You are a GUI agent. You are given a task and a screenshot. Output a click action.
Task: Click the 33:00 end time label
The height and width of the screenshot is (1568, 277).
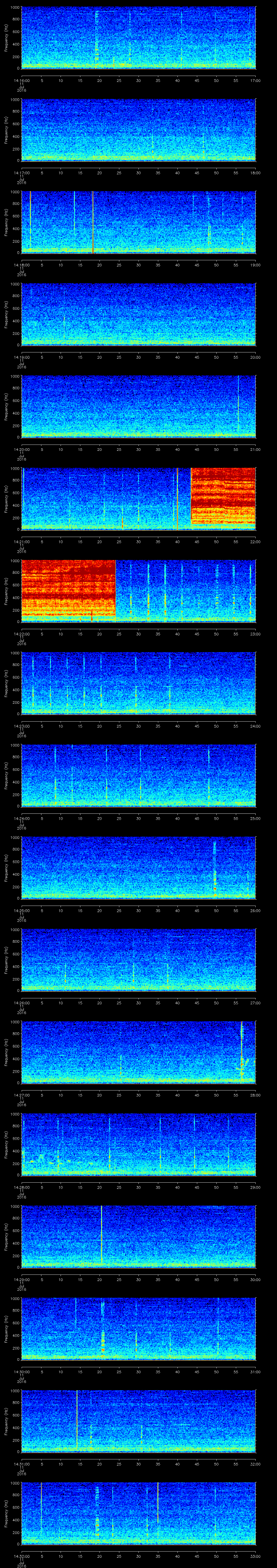256,1556
